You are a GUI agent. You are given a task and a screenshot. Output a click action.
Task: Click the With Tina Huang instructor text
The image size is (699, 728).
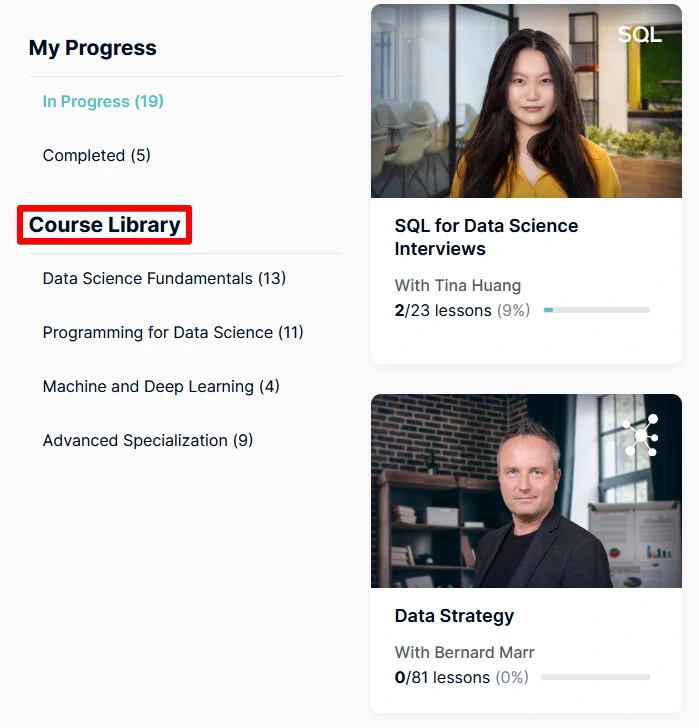point(458,285)
